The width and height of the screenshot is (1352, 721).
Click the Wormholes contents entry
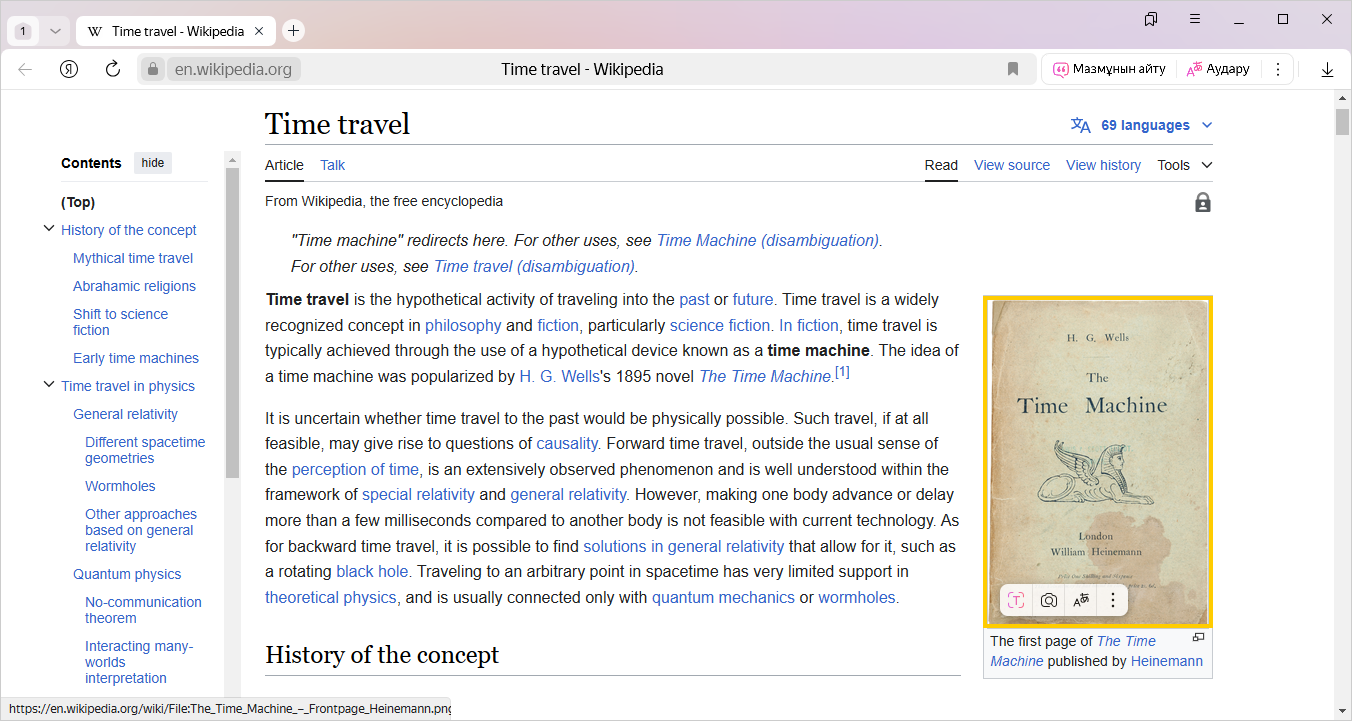point(120,486)
